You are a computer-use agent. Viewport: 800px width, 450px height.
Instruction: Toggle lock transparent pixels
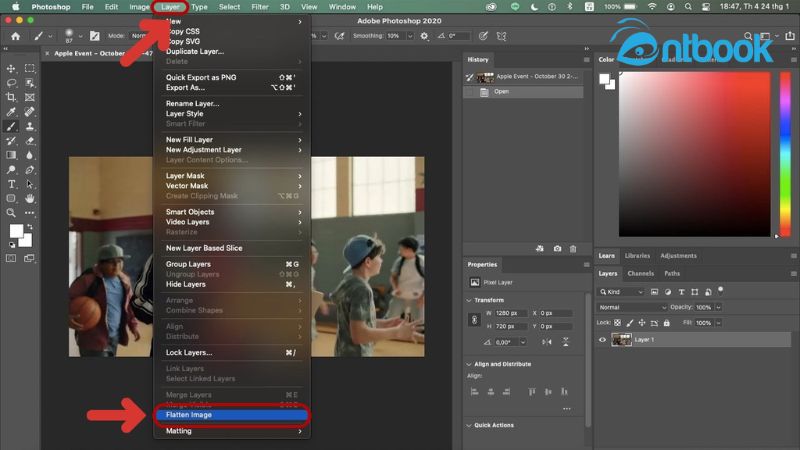(x=617, y=323)
